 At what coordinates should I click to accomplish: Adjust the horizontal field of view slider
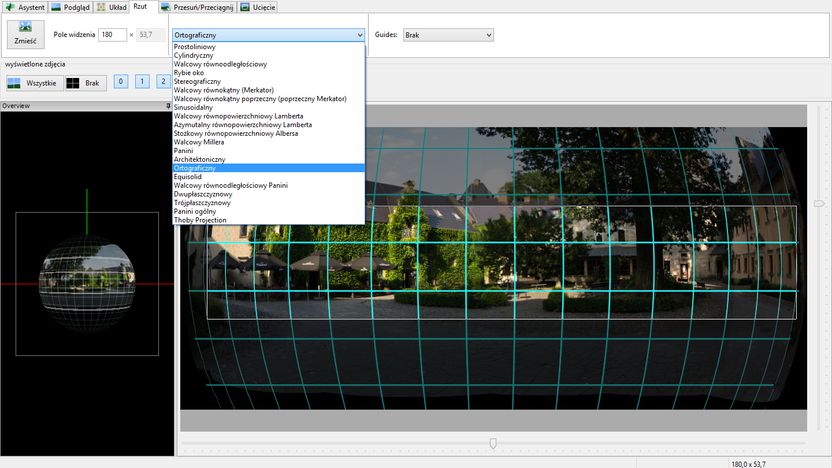[x=493, y=443]
